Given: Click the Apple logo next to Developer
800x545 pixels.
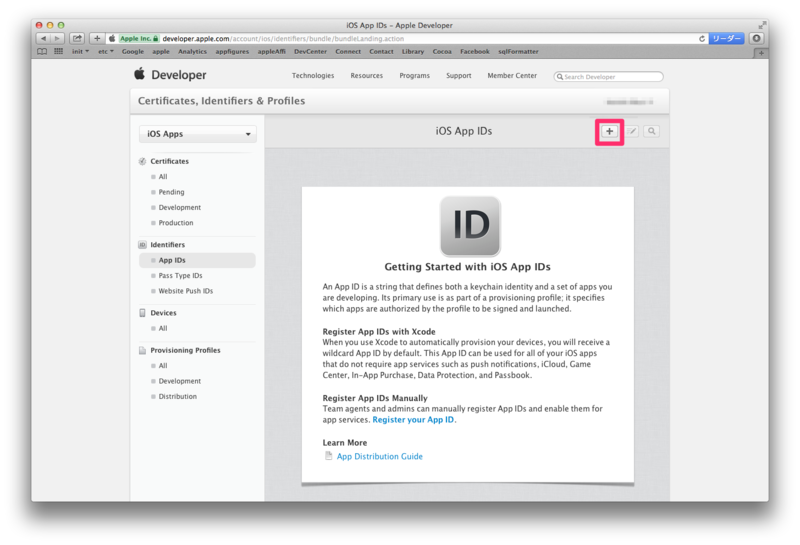Looking at the screenshot, I should pyautogui.click(x=139, y=74).
